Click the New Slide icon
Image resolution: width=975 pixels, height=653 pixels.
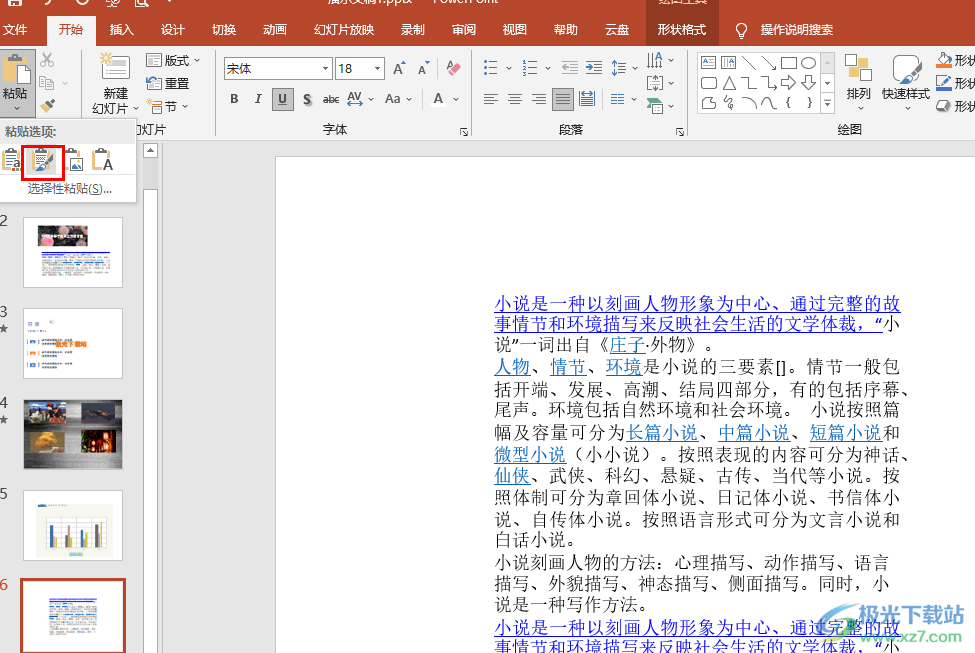point(114,68)
